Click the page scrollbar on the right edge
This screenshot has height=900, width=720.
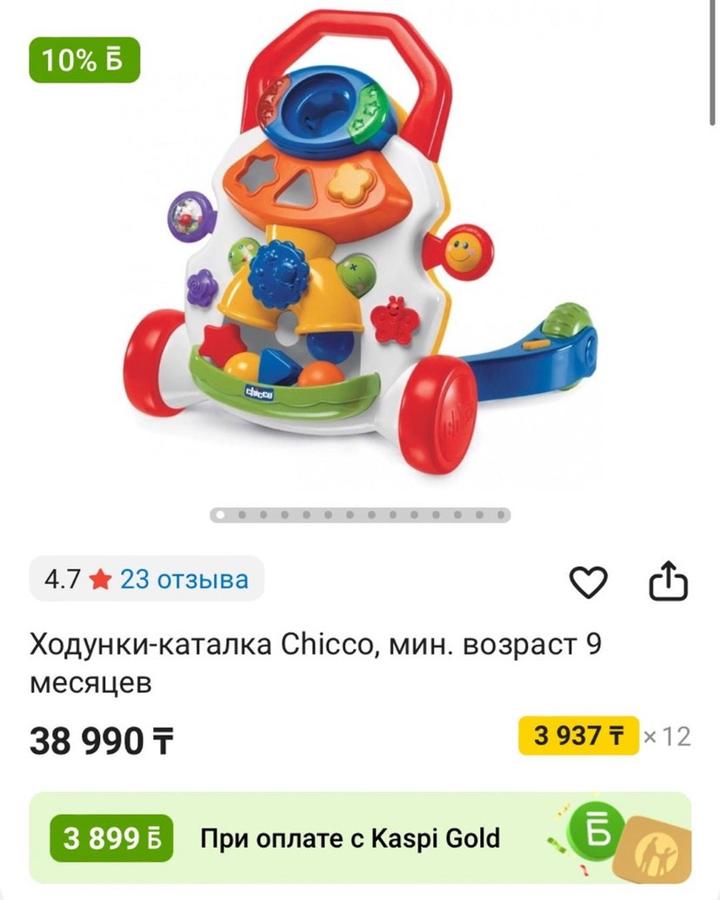click(712, 63)
